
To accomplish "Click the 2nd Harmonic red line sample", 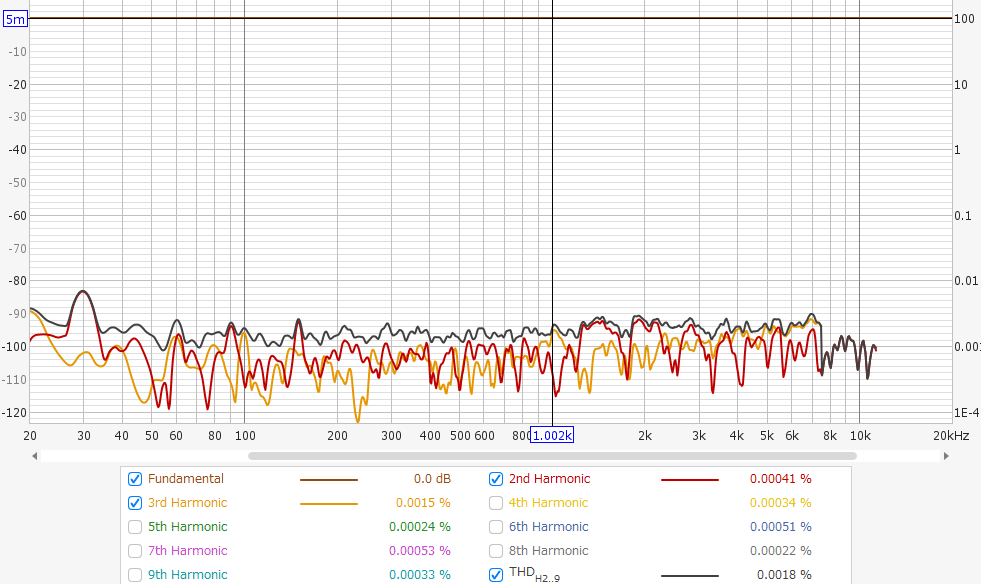I will tap(689, 480).
